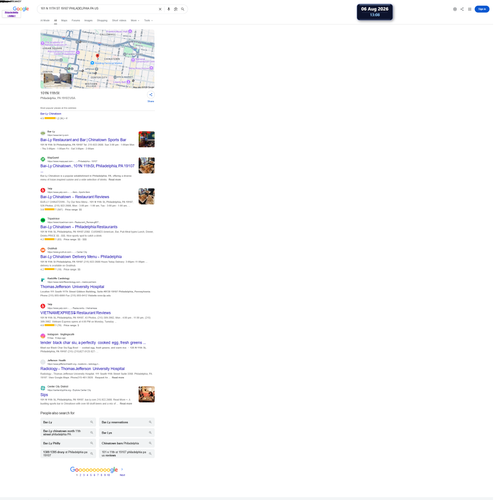Open thumbnail beside Bar-Ly Restaurant and Bar result
Image resolution: width=496 pixels, height=500 pixels.
tap(147, 139)
